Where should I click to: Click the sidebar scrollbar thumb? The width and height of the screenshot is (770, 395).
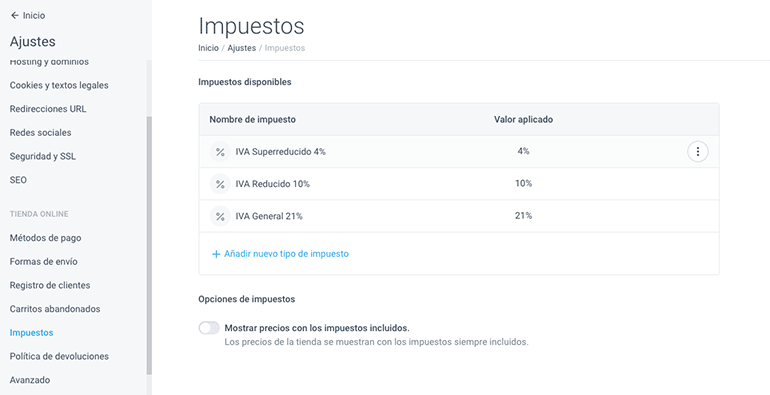pos(149,246)
